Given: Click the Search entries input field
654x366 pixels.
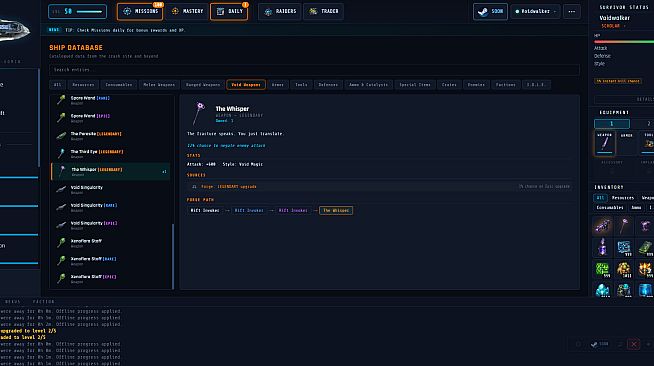Looking at the screenshot, I should [314, 70].
